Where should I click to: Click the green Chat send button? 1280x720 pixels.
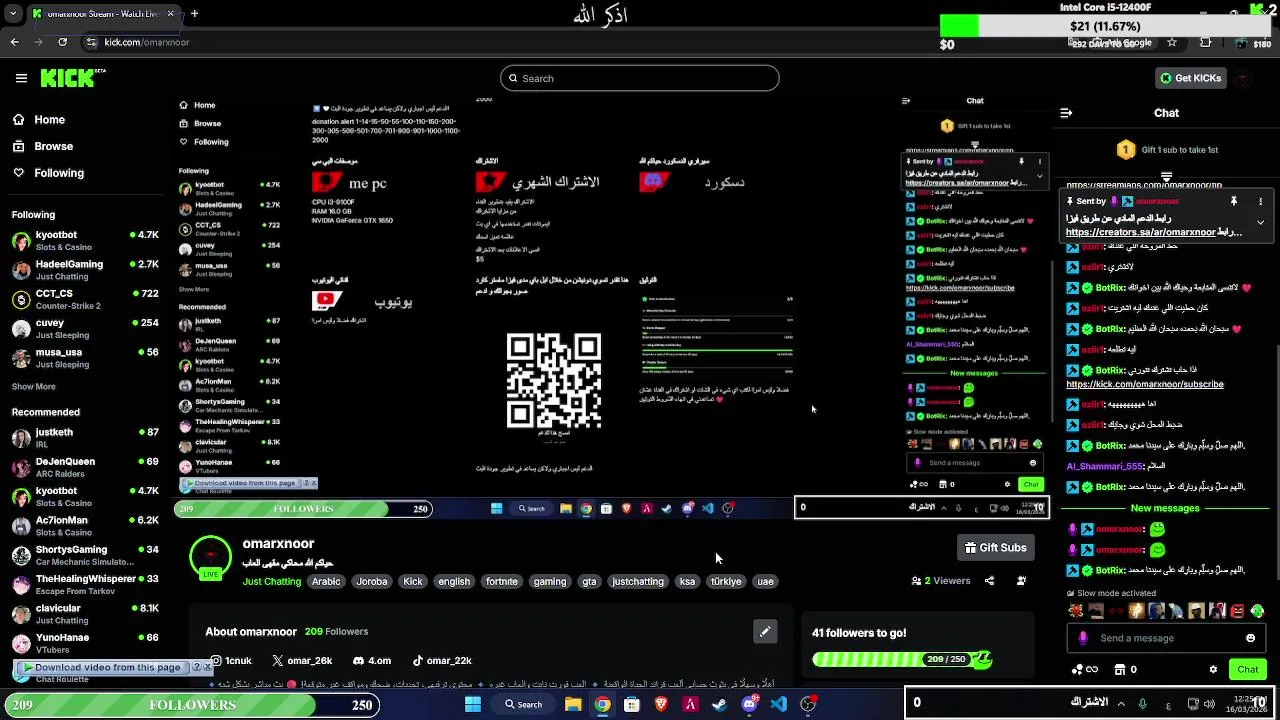point(1248,669)
